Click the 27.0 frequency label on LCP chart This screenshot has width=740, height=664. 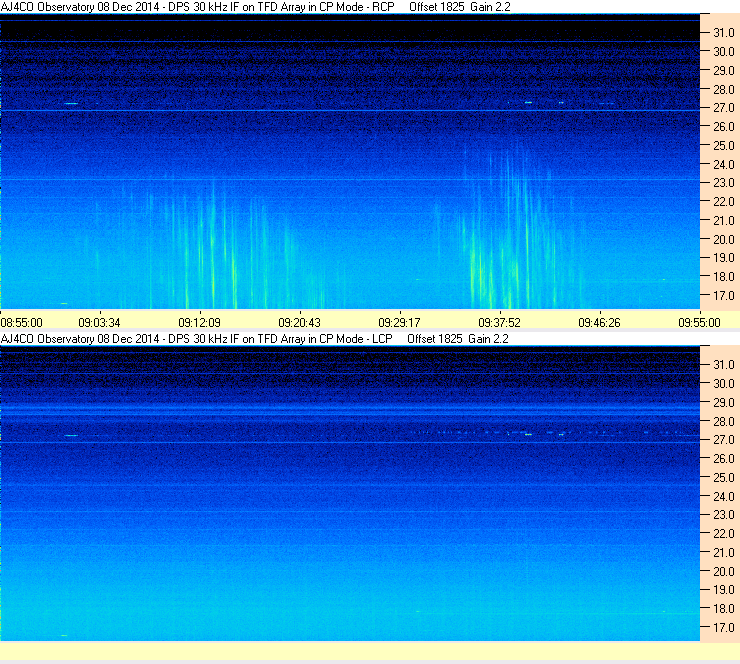[x=724, y=440]
